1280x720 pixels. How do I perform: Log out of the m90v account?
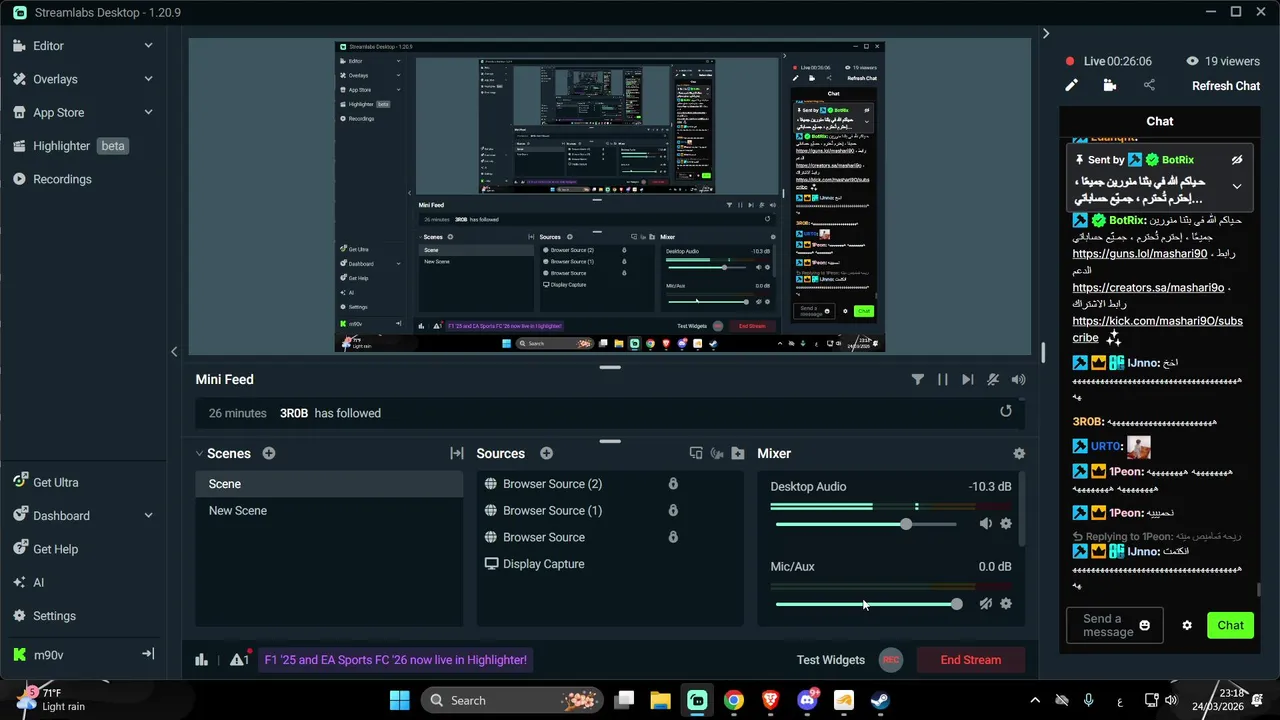(x=148, y=654)
